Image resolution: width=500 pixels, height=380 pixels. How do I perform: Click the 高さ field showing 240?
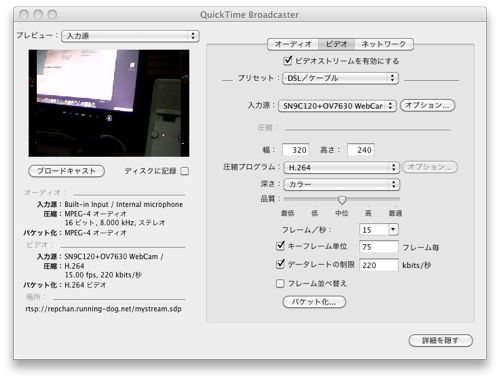pyautogui.click(x=361, y=150)
